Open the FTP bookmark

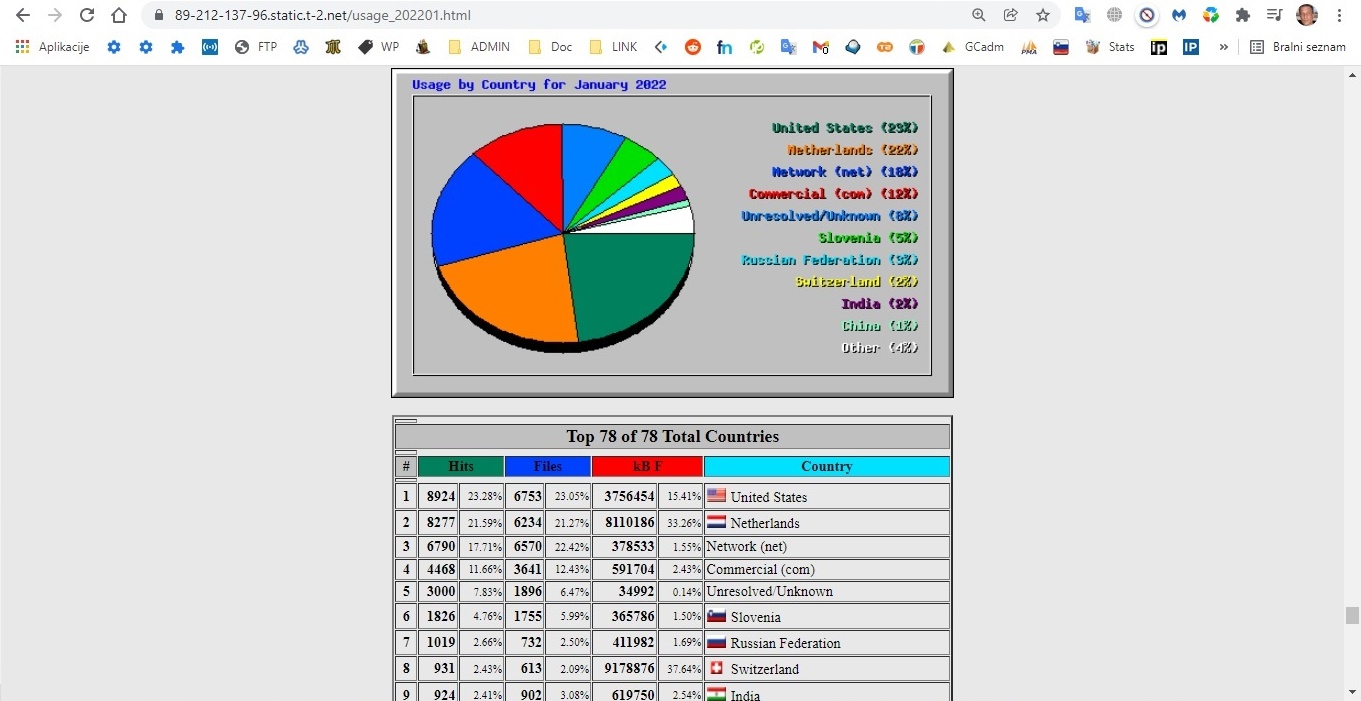pyautogui.click(x=256, y=47)
